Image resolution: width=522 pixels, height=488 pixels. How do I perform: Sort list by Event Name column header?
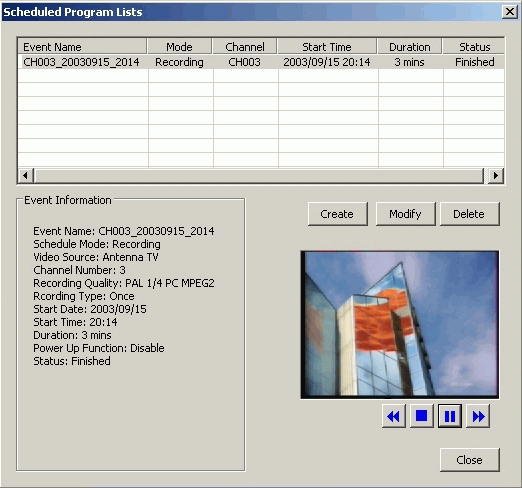click(82, 47)
